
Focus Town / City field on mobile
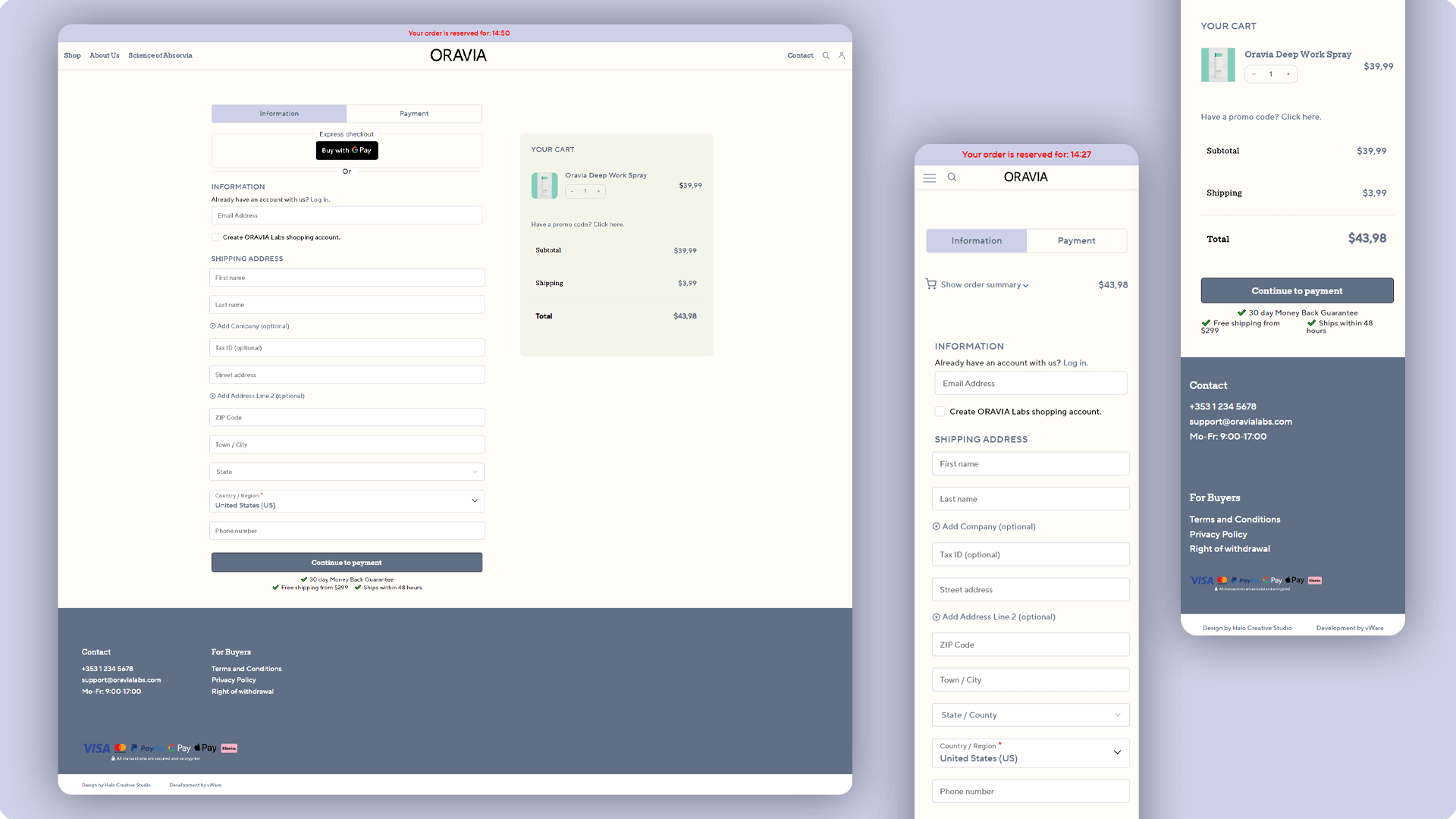point(1031,679)
